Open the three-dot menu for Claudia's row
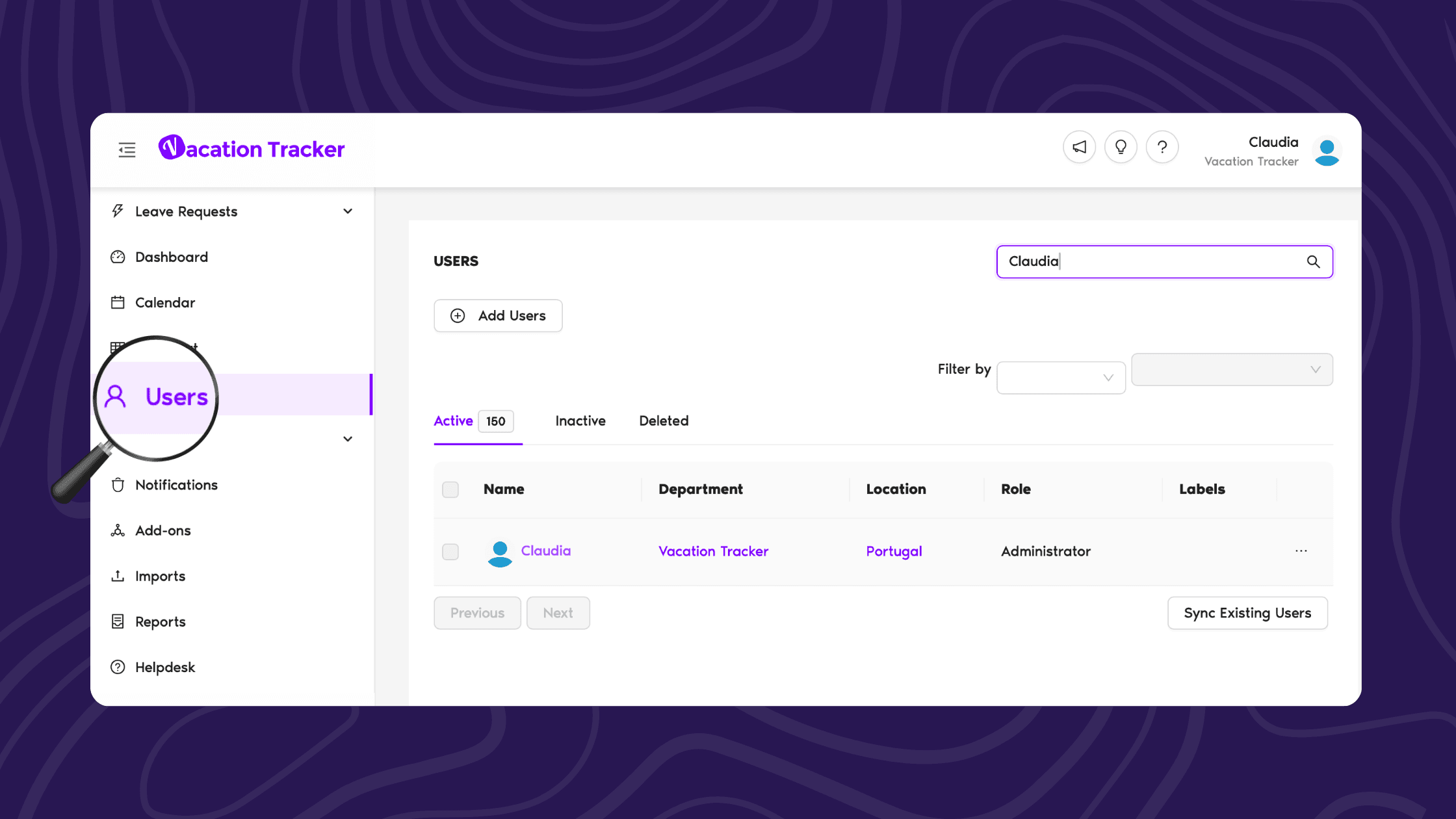Viewport: 1456px width, 819px height. [1301, 551]
